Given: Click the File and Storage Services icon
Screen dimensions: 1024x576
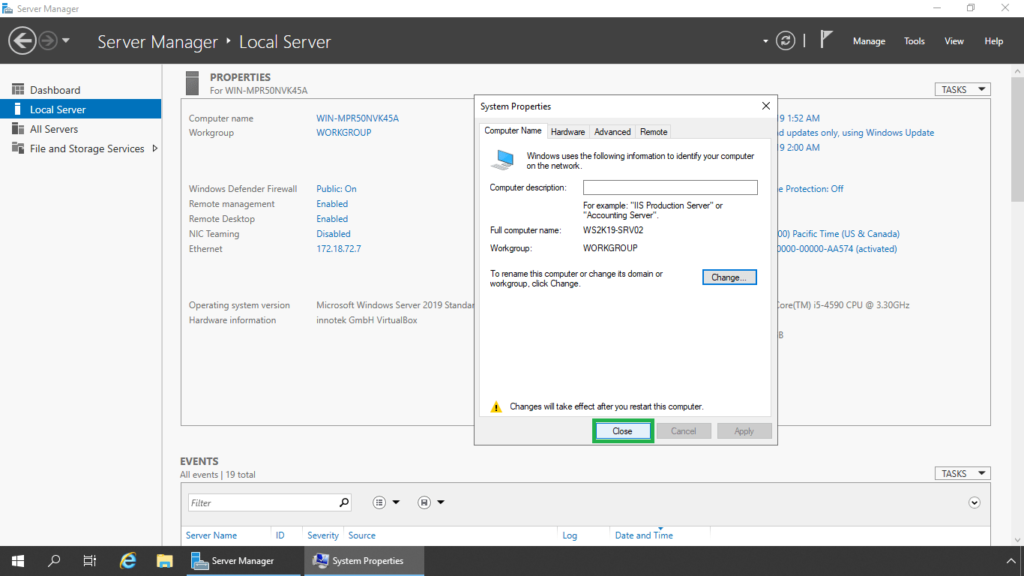Looking at the screenshot, I should pyautogui.click(x=18, y=148).
